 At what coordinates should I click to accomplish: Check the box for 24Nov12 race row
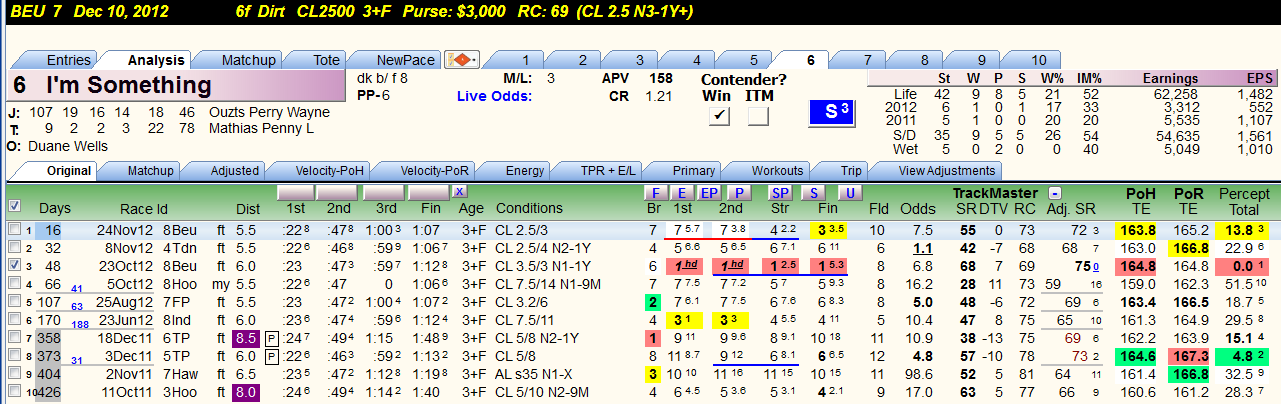click(x=14, y=230)
